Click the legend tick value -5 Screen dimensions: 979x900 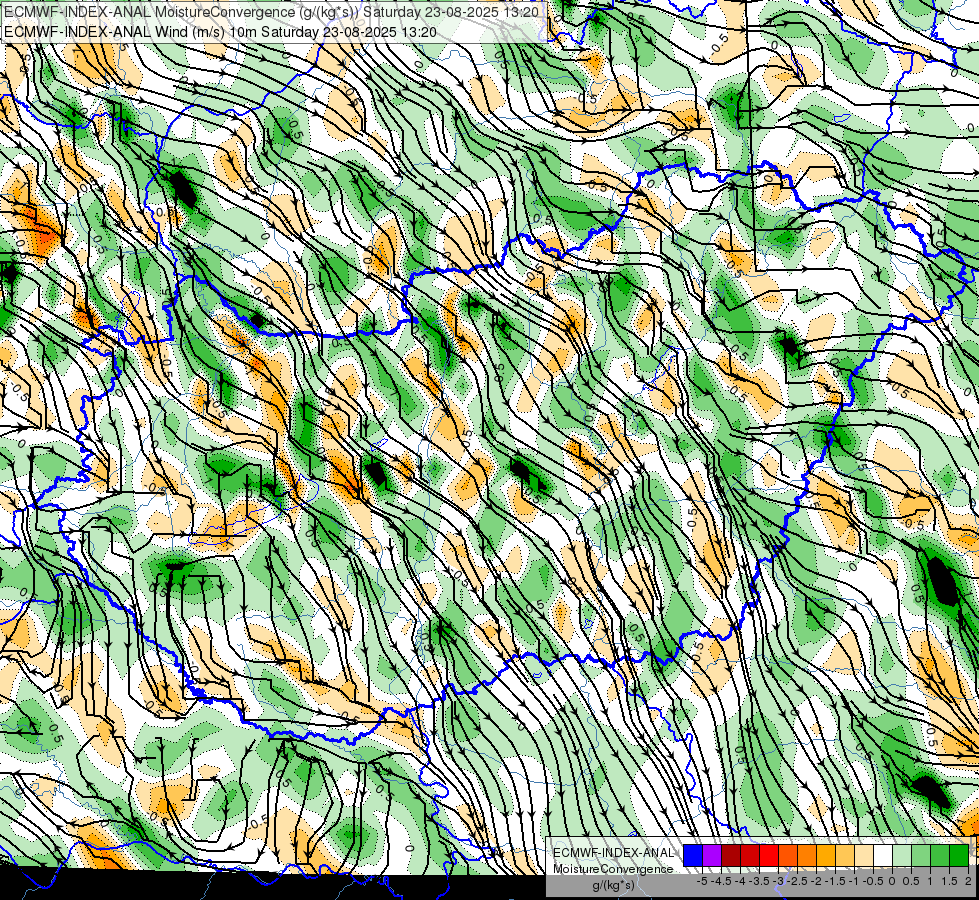[x=702, y=881]
